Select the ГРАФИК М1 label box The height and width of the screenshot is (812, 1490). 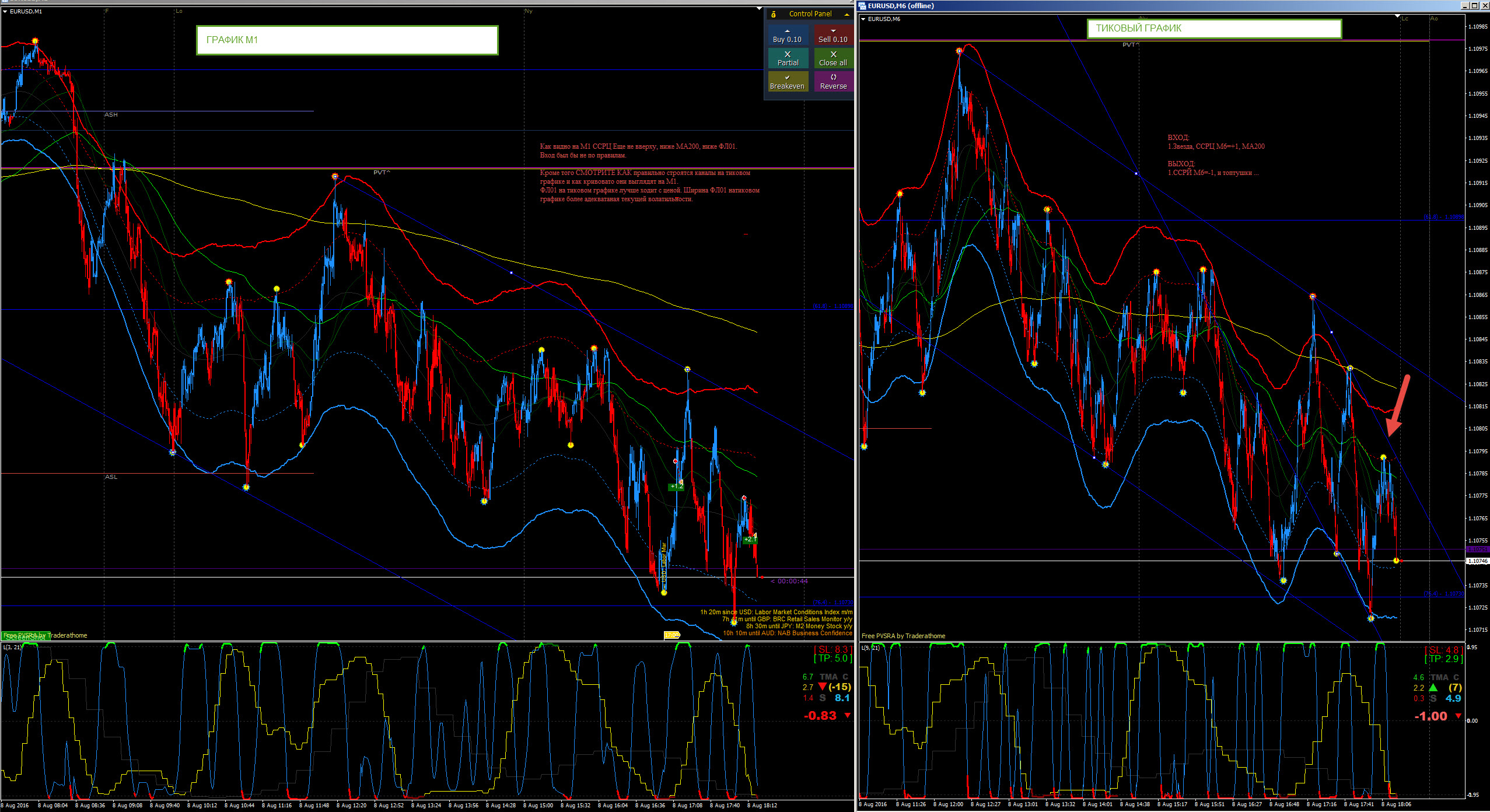tap(347, 40)
